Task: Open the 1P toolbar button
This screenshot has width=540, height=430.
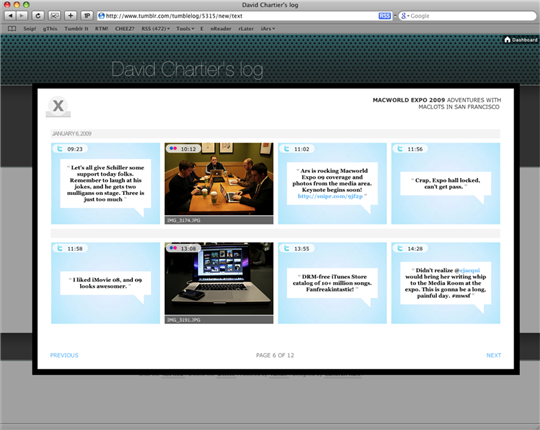Action: point(87,16)
